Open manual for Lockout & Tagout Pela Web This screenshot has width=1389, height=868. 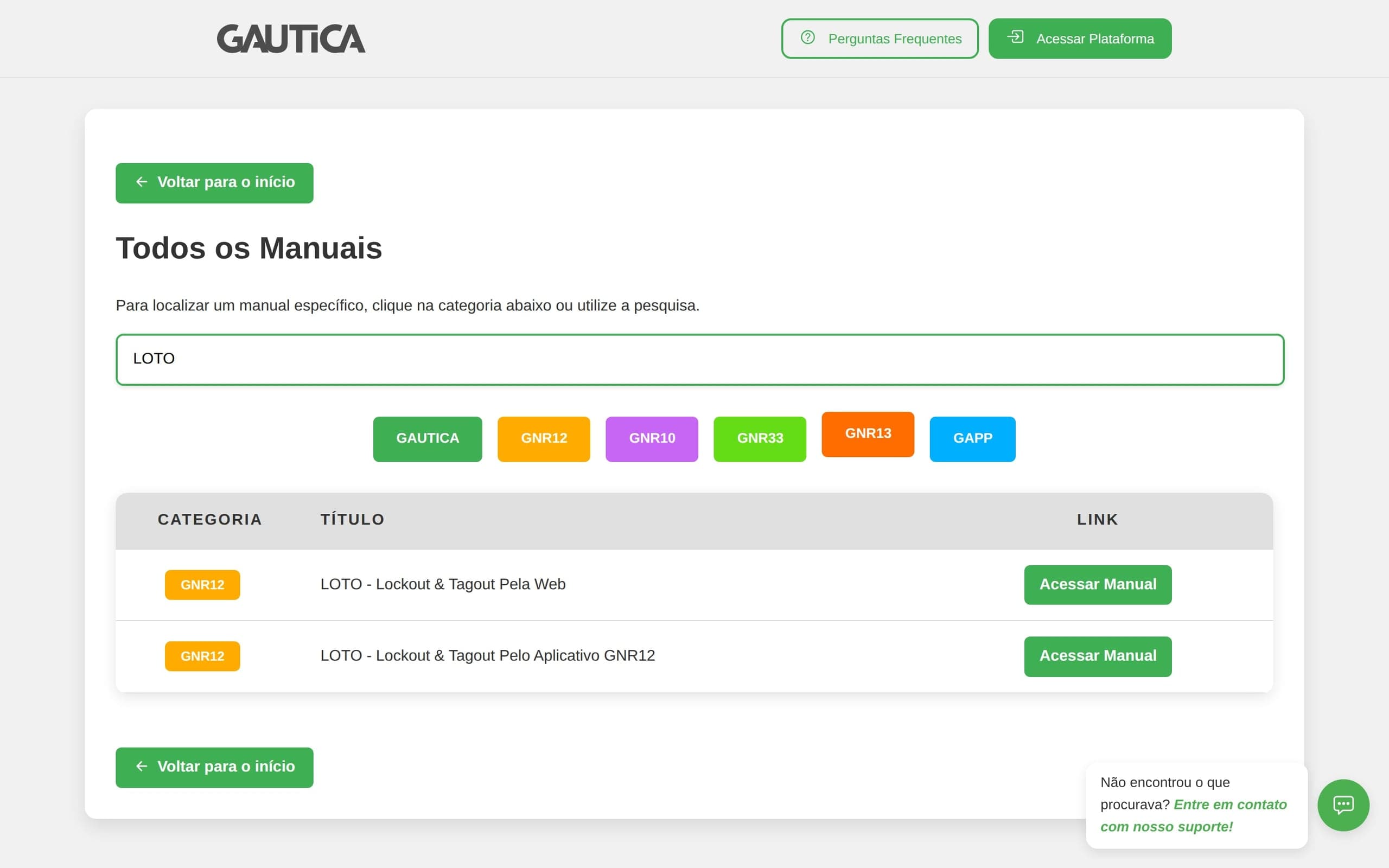tap(1098, 584)
